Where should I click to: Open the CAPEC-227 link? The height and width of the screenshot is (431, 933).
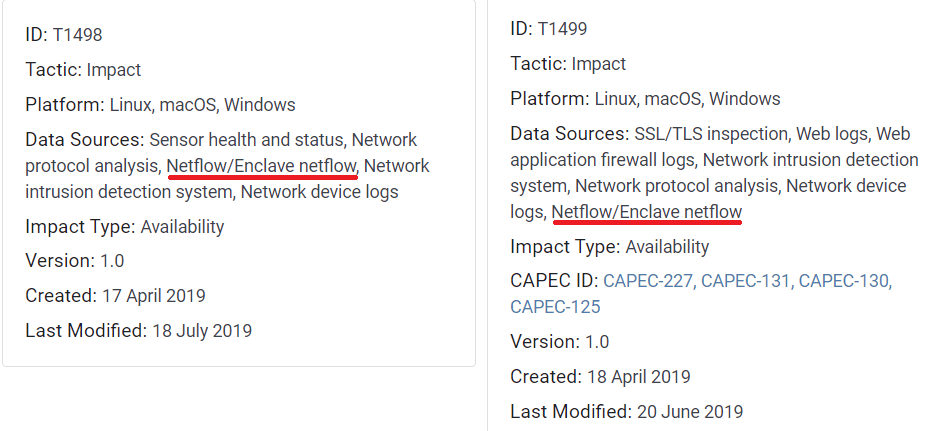click(x=648, y=281)
